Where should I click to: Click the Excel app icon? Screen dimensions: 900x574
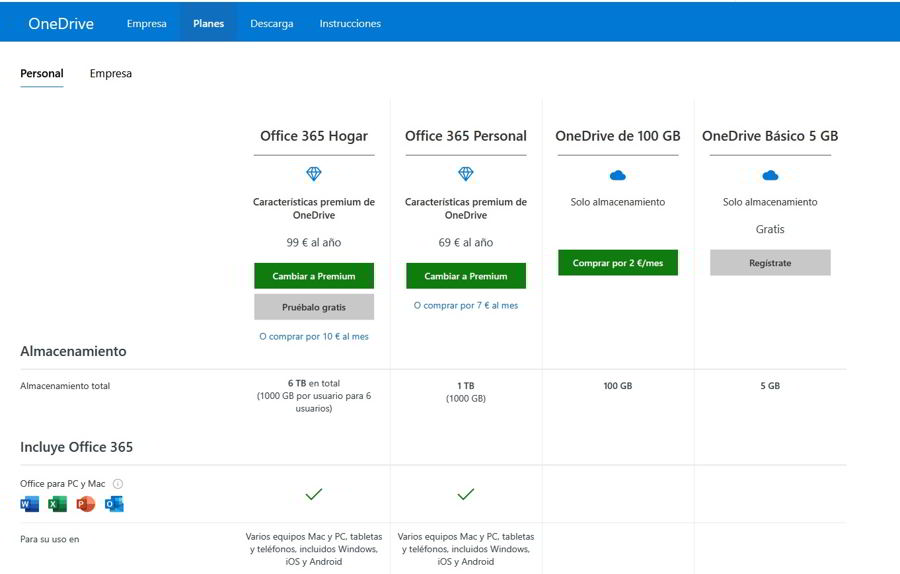57,504
